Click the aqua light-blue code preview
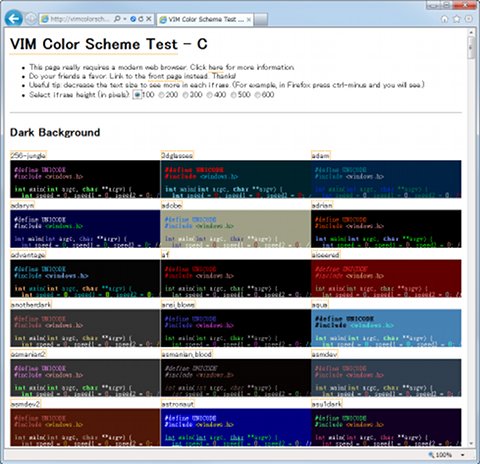Screen dimensions: 480x464 (386, 328)
